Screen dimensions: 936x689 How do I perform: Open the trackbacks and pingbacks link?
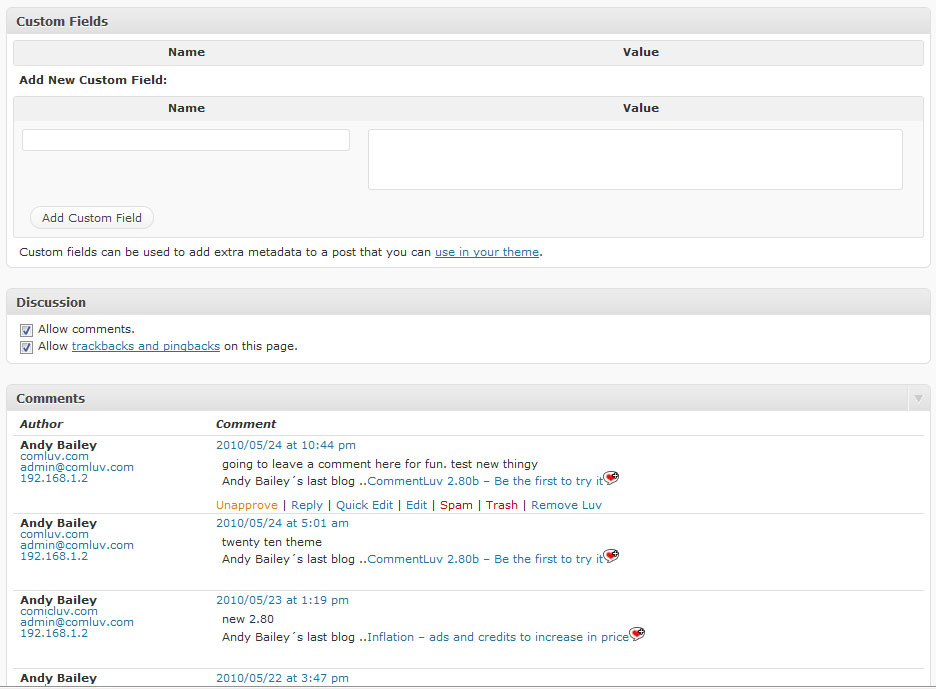pos(146,347)
